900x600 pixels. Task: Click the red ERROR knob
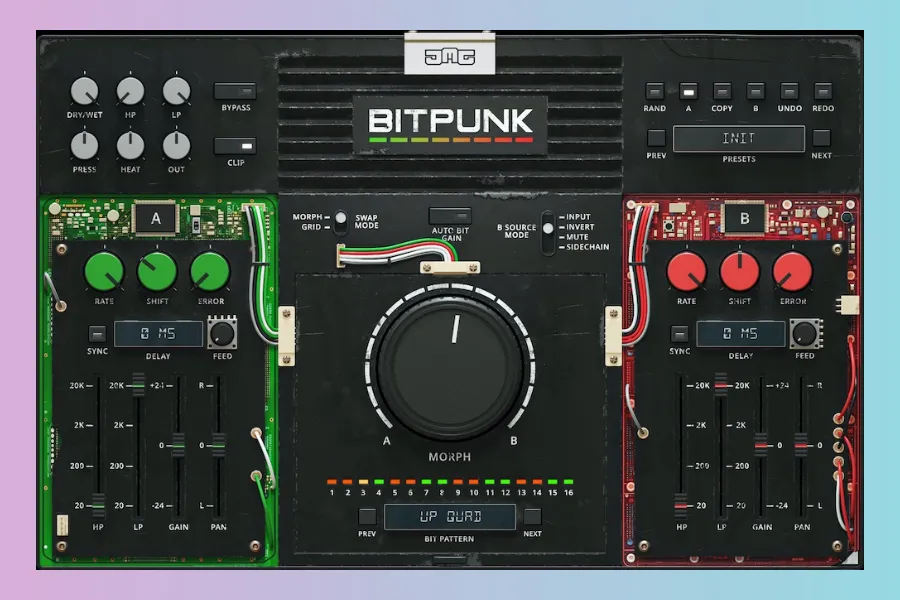(792, 271)
